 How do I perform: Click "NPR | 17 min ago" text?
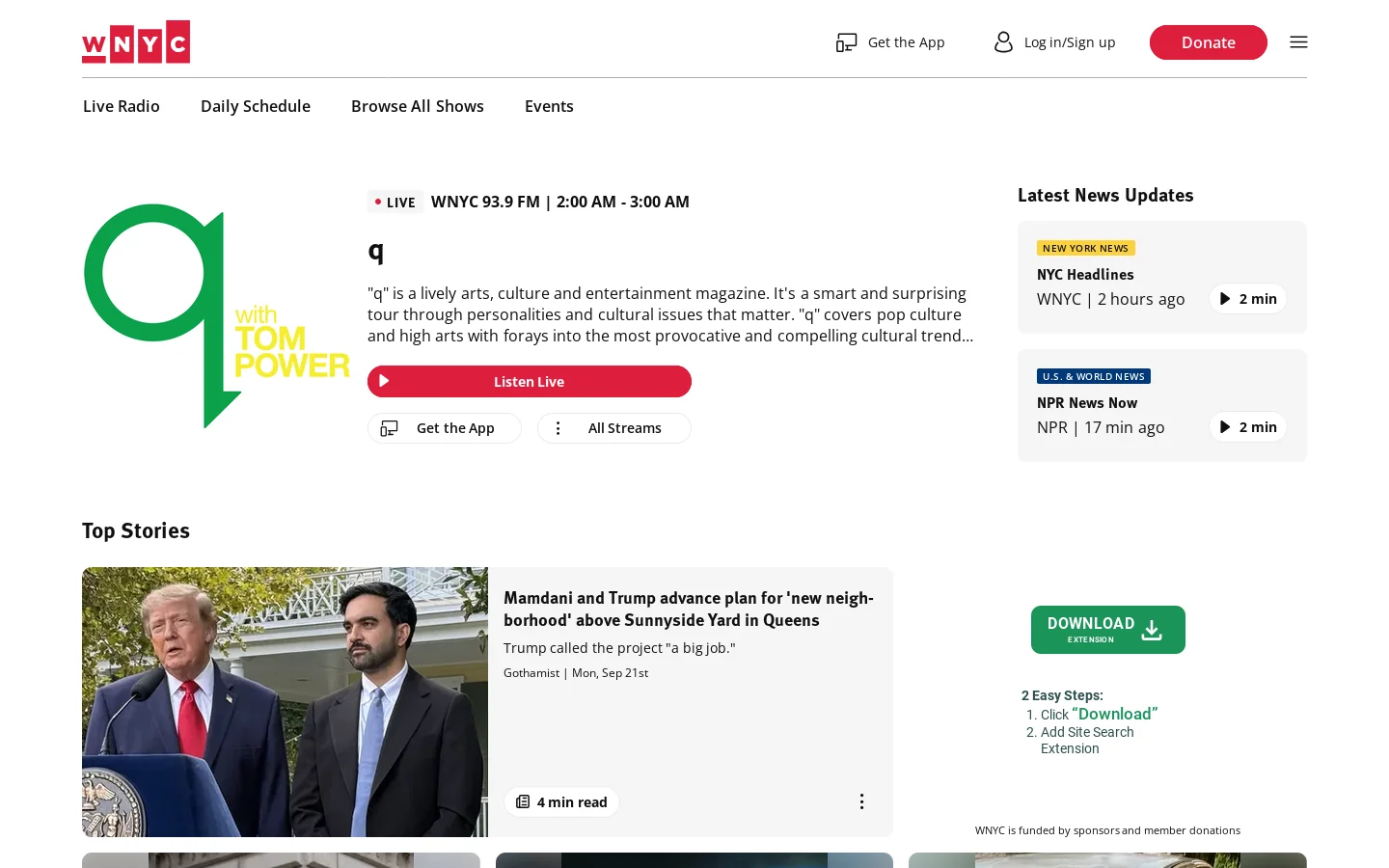[x=1101, y=427]
